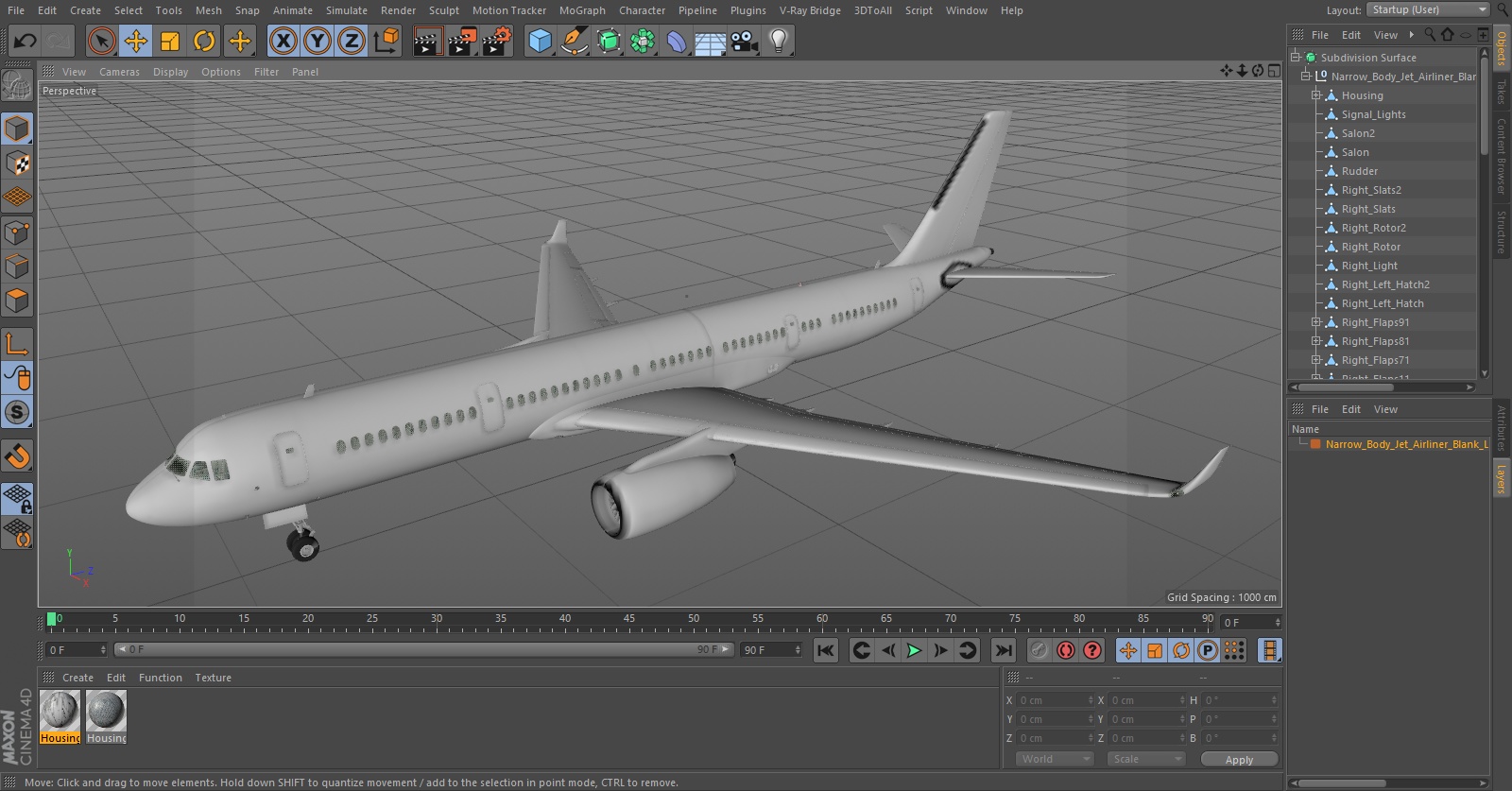Open the viewport Display menu

tap(170, 72)
